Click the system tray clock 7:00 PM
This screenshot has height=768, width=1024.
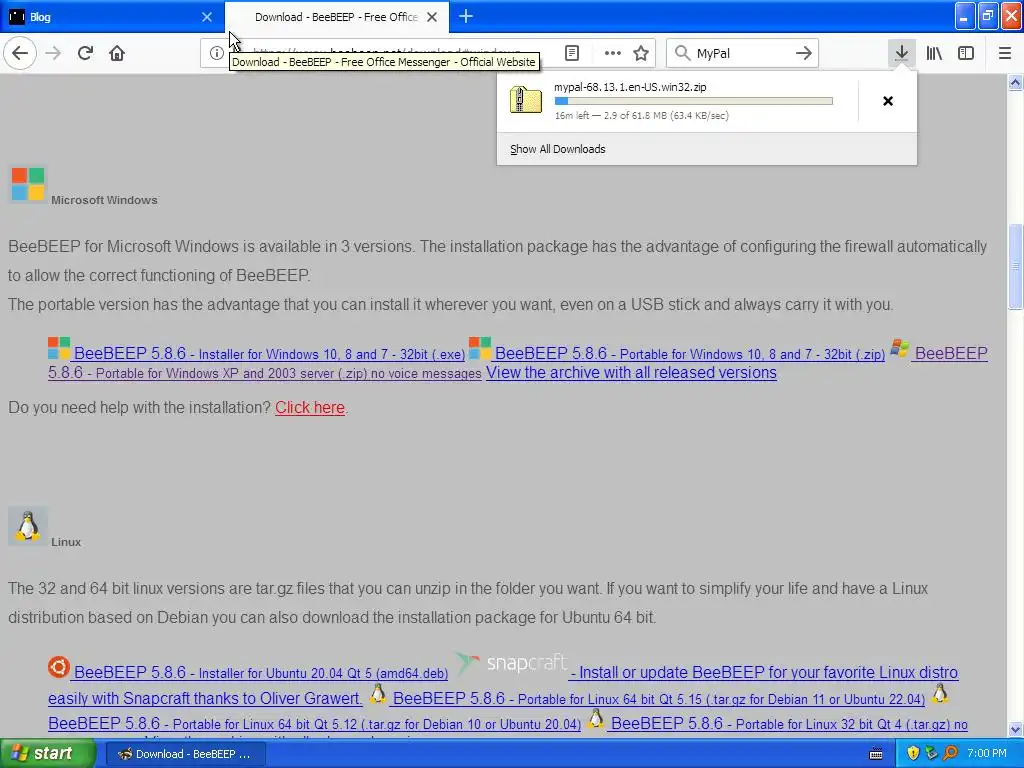click(987, 753)
